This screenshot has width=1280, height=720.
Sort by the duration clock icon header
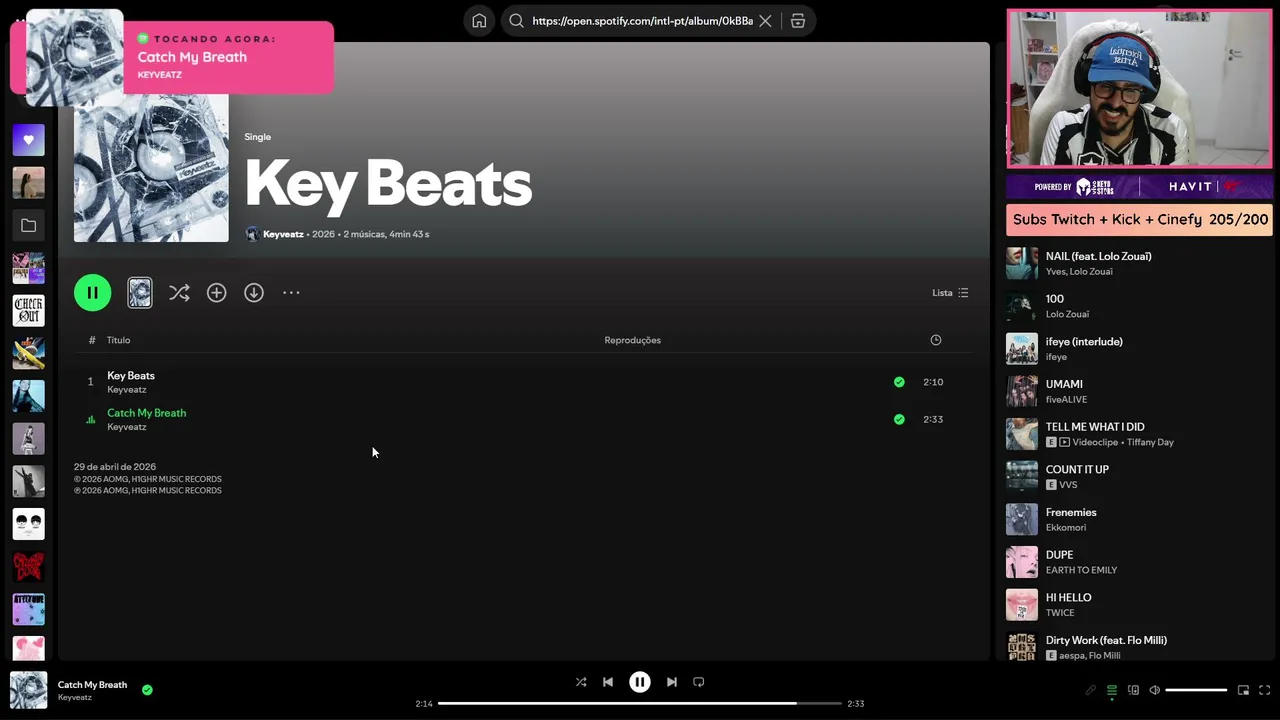[x=936, y=340]
